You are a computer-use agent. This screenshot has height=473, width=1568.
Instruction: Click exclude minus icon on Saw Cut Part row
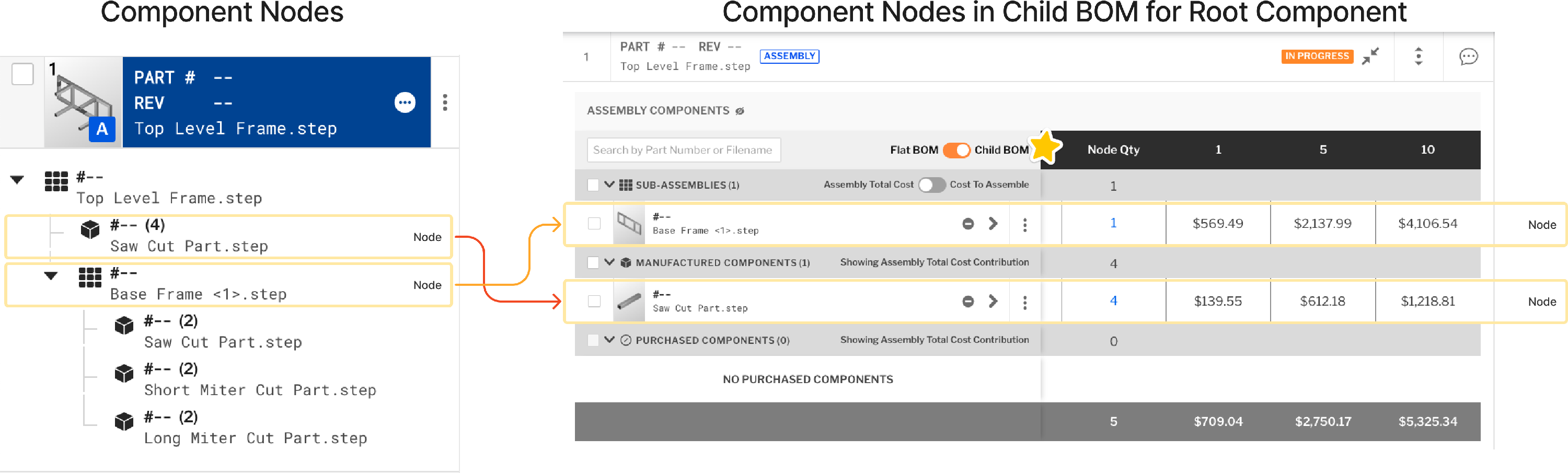coord(969,301)
